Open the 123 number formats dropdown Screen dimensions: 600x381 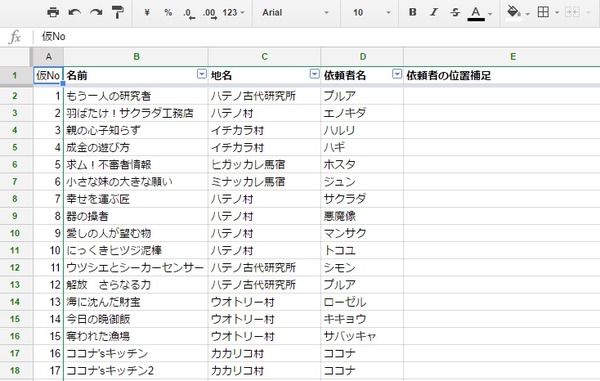point(233,13)
